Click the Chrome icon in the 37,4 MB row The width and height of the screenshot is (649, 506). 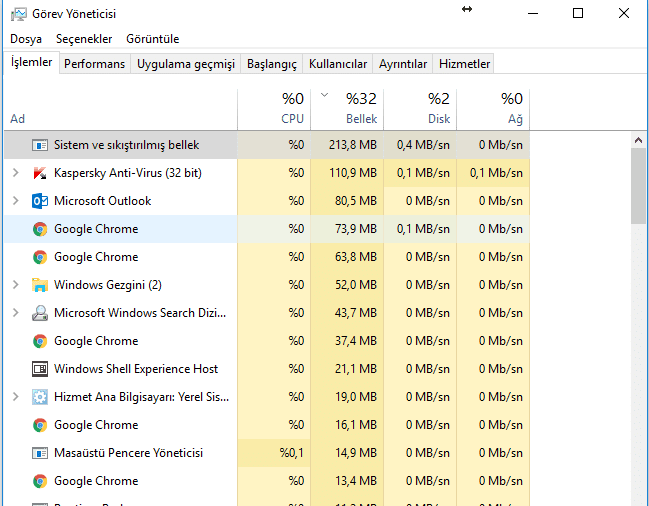coord(40,341)
